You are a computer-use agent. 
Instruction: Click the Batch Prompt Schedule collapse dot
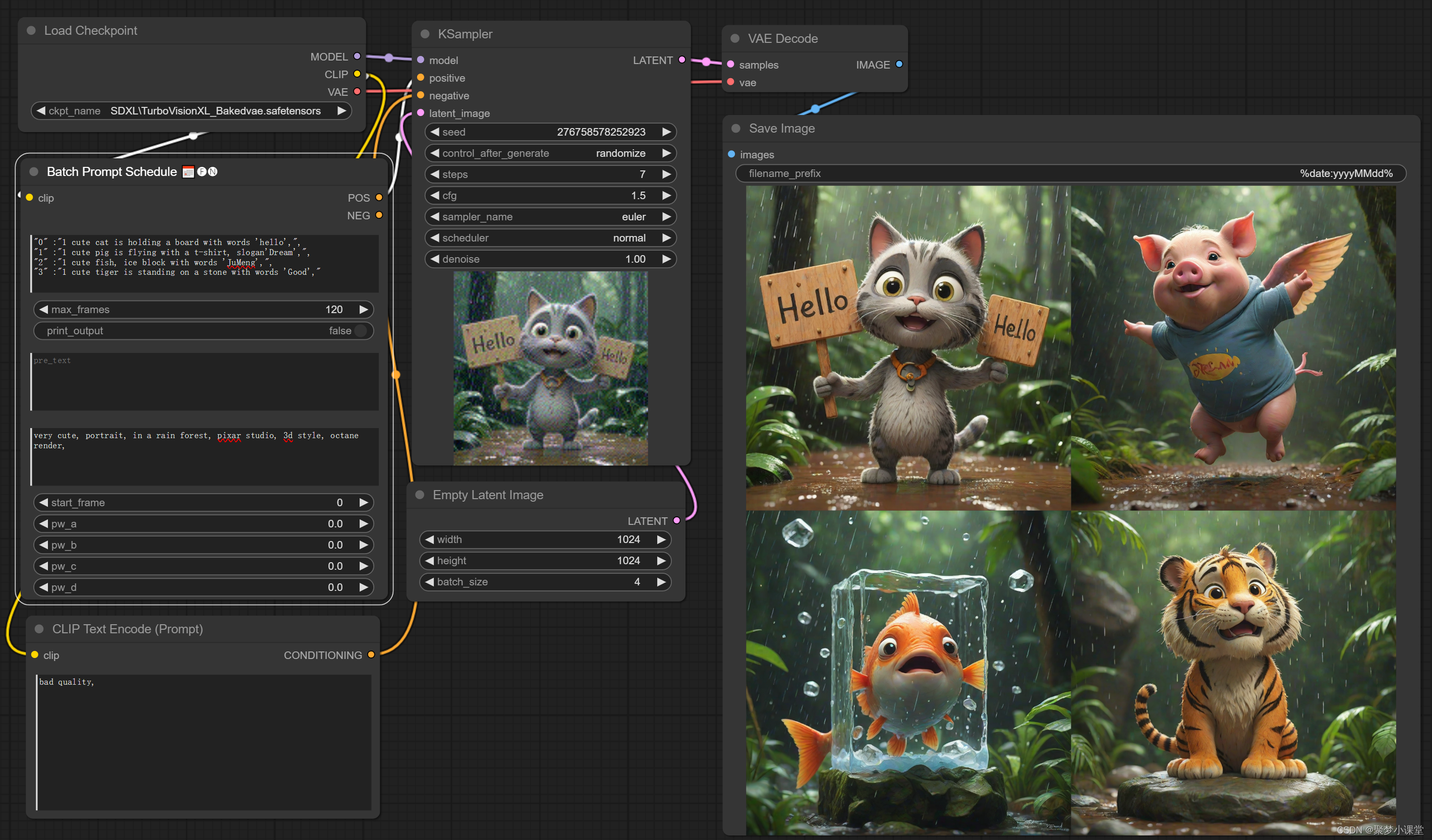tap(33, 171)
